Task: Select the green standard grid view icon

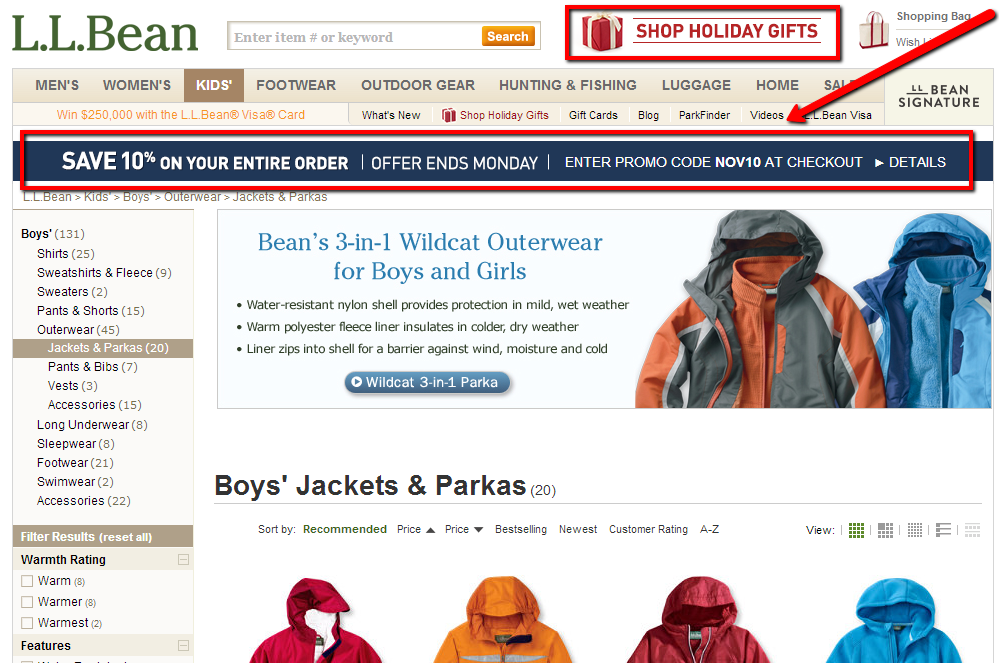Action: [x=856, y=530]
